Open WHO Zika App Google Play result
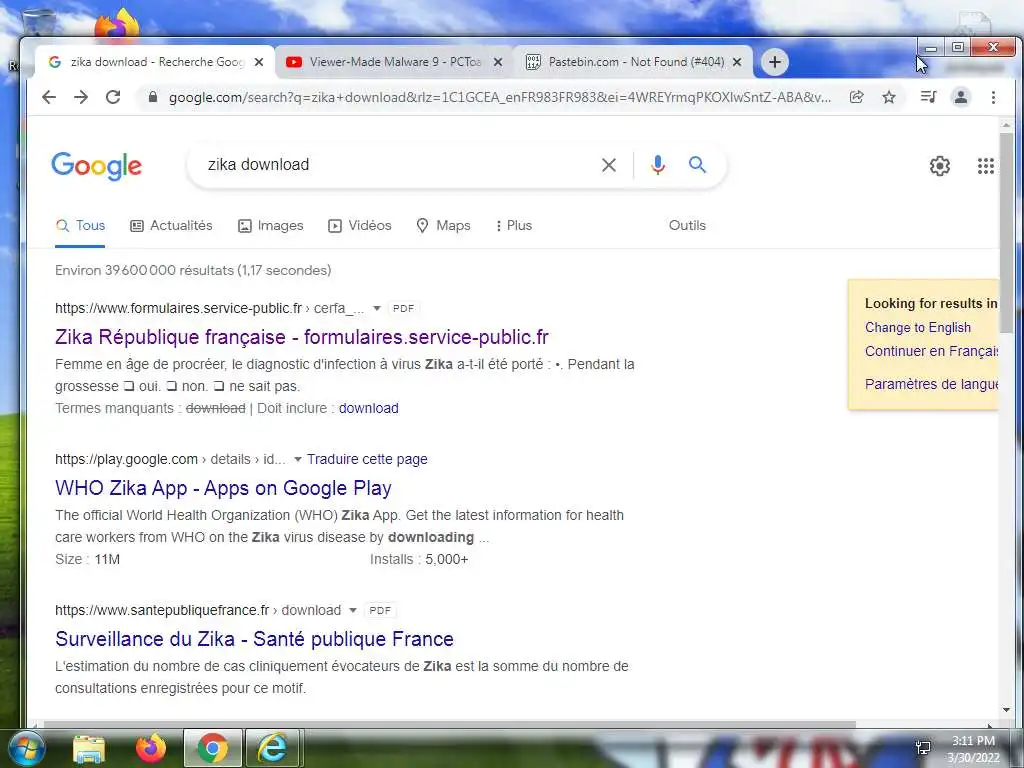 point(223,488)
